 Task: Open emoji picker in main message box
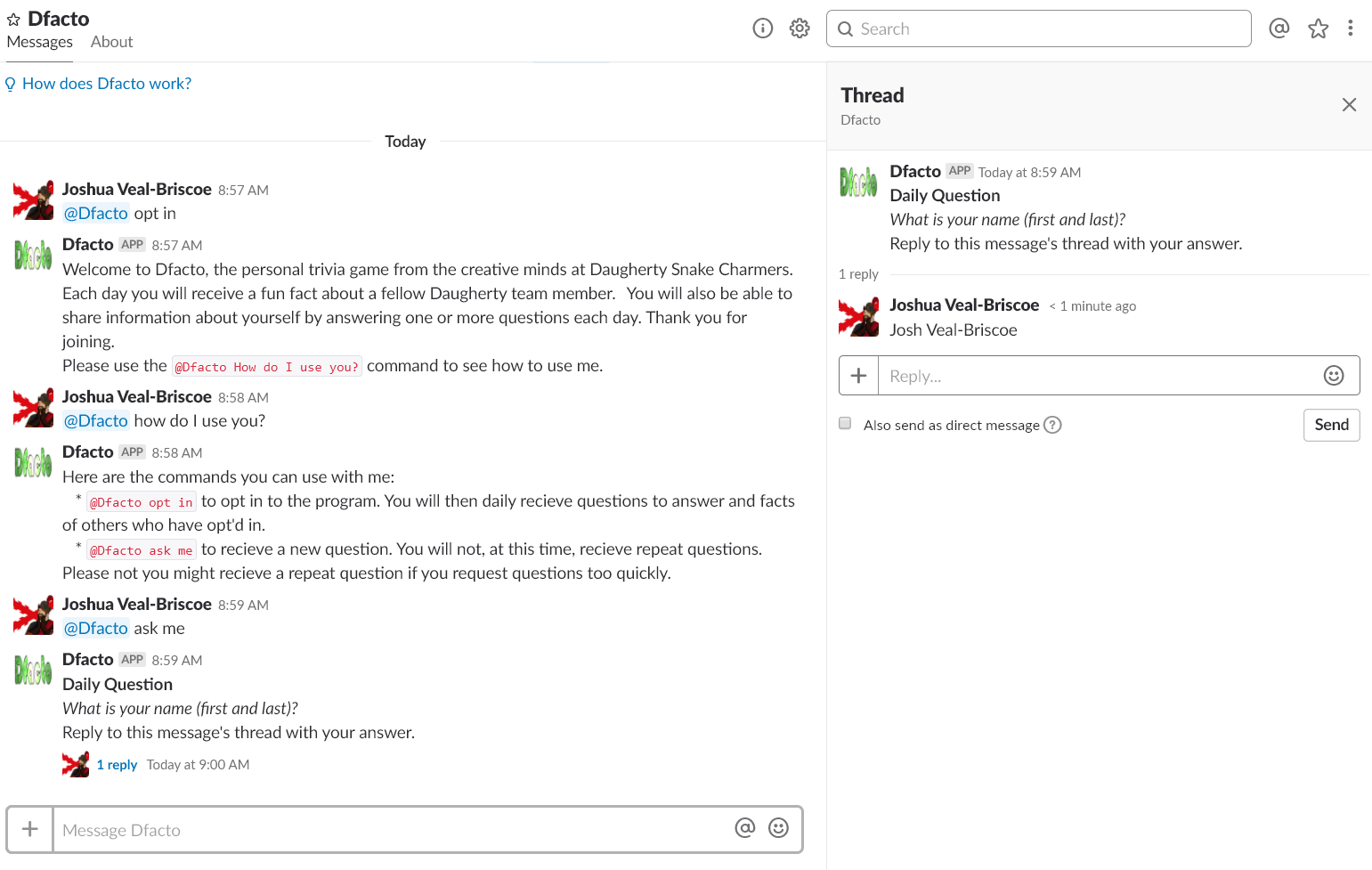(778, 829)
